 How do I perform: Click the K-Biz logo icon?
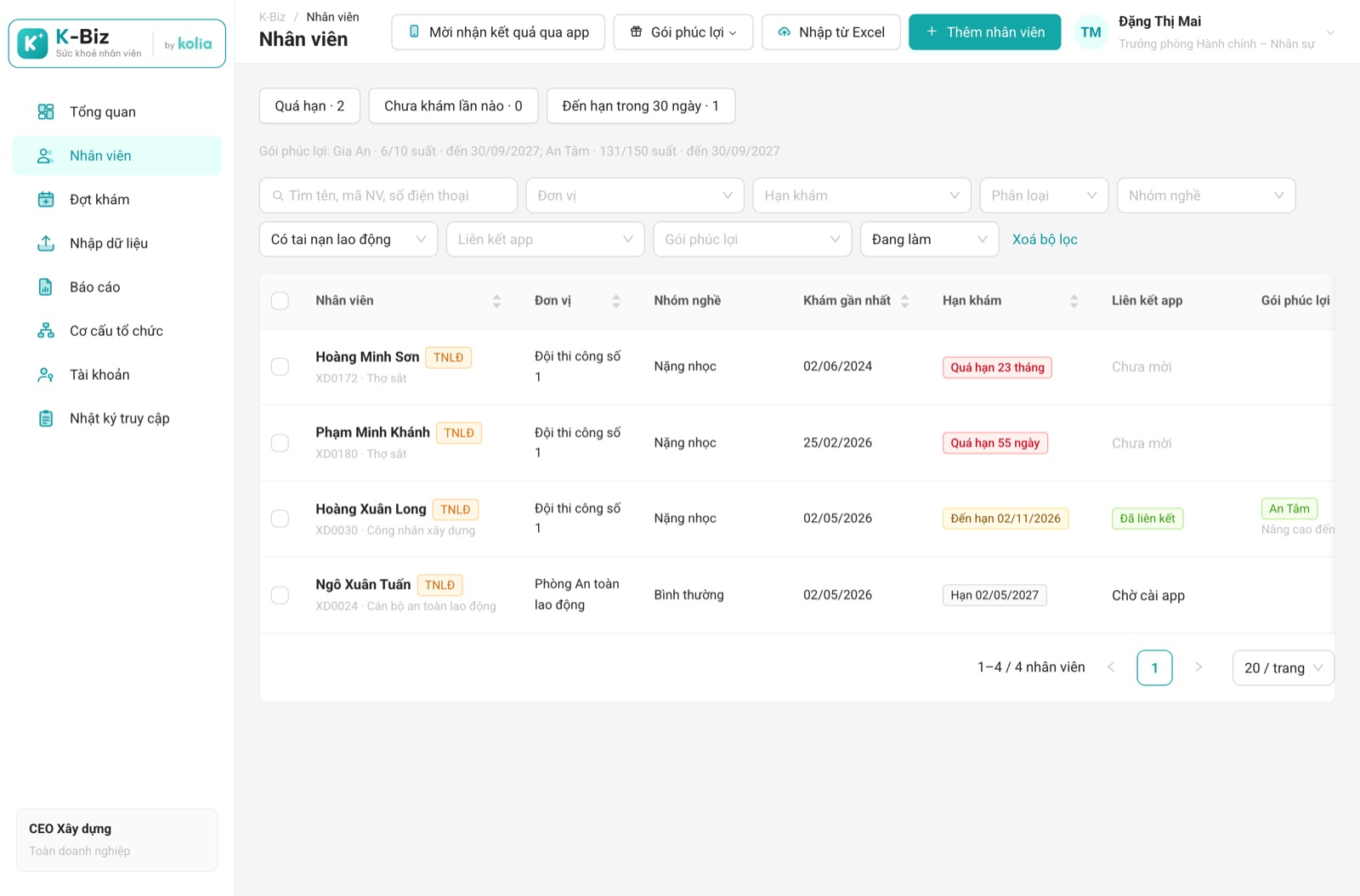coord(32,43)
